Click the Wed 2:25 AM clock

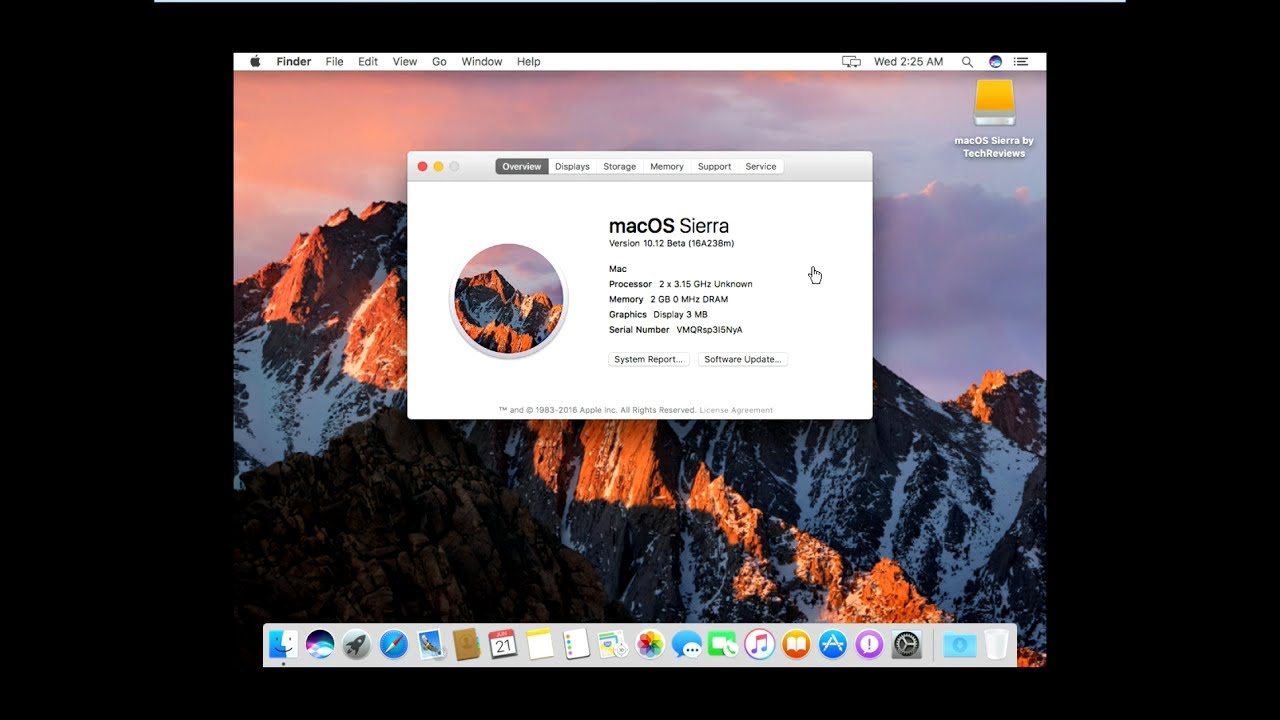pos(908,62)
